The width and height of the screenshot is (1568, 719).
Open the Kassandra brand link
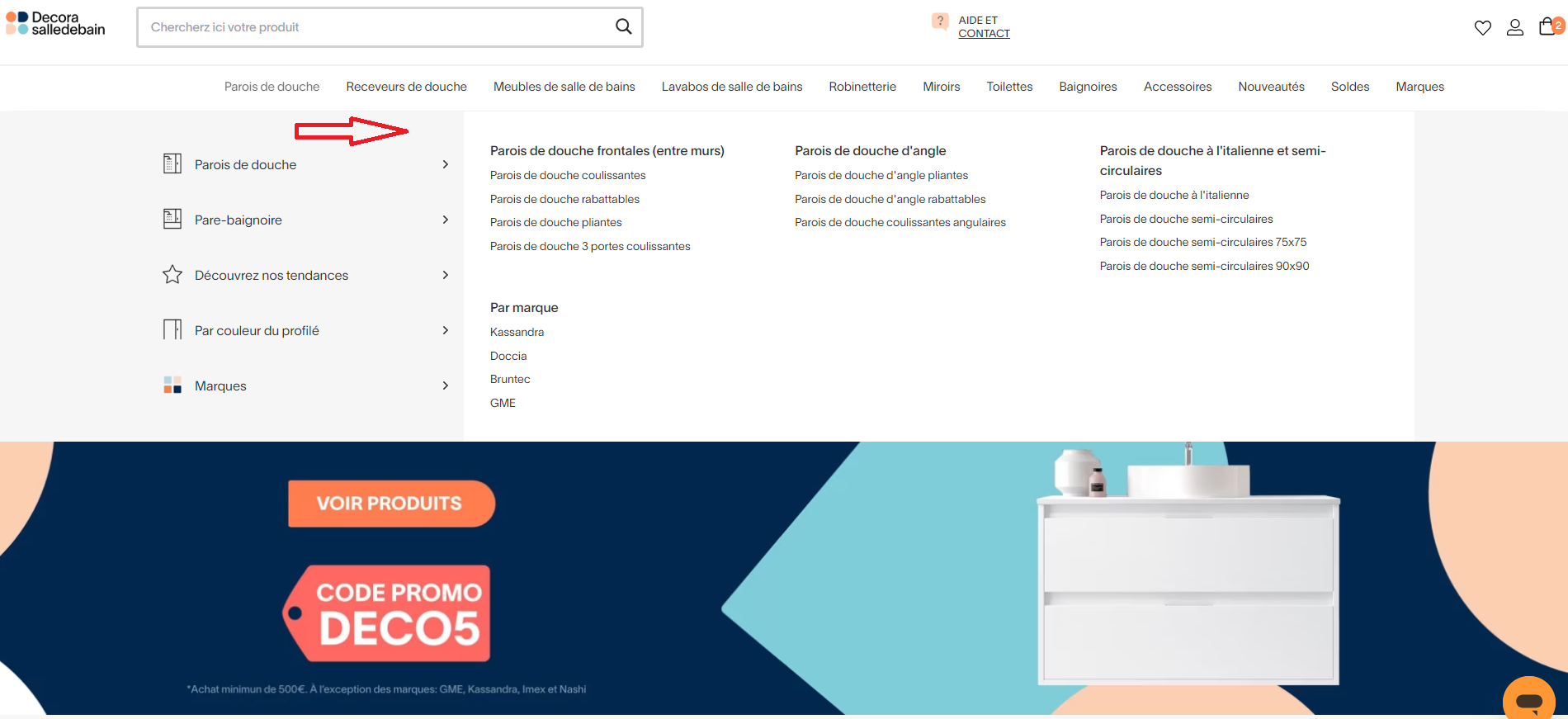(x=517, y=332)
